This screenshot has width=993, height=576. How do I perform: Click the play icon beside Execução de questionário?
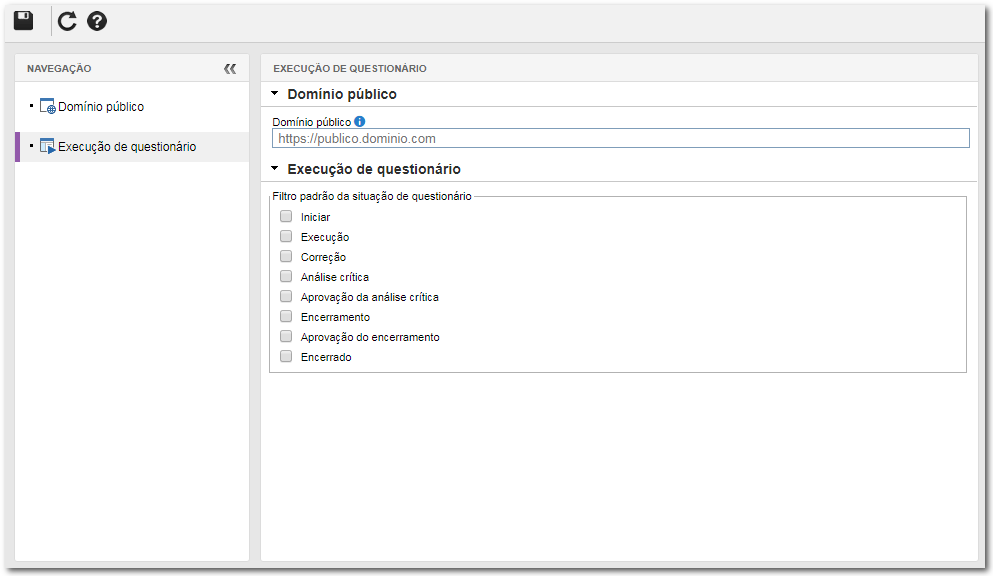coord(47,146)
